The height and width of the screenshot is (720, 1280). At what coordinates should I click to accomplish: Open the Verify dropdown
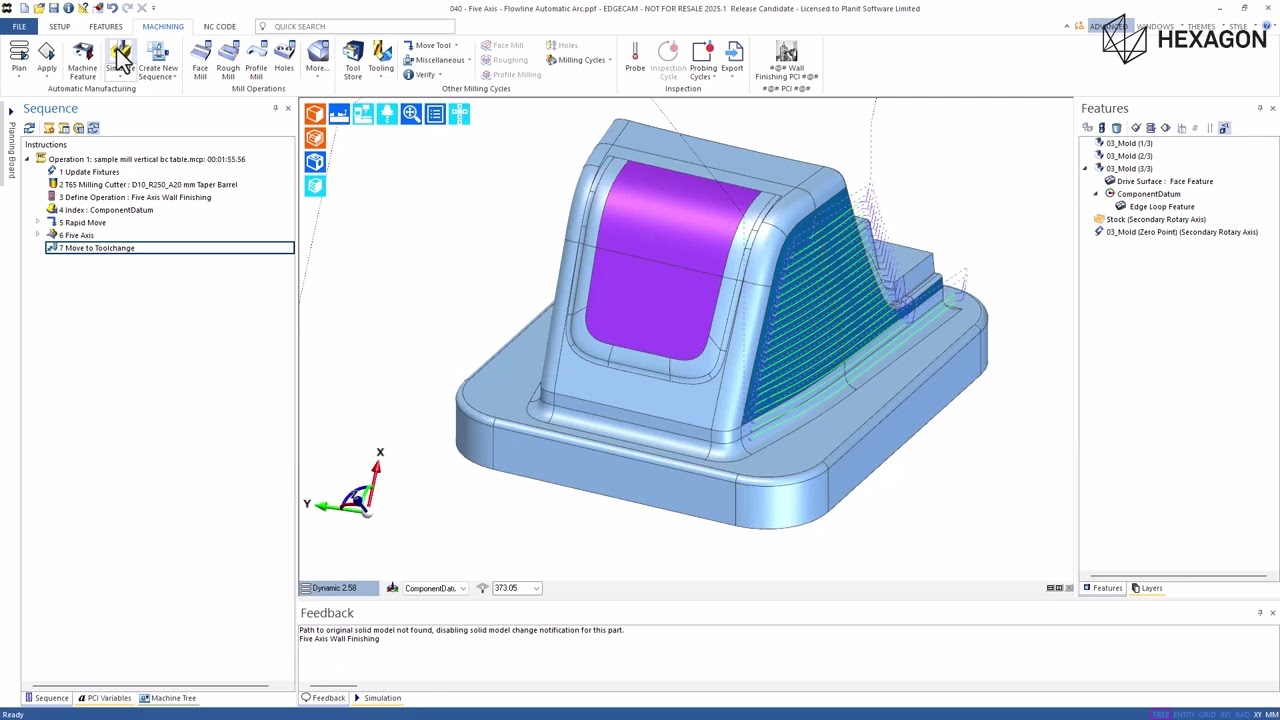[423, 75]
